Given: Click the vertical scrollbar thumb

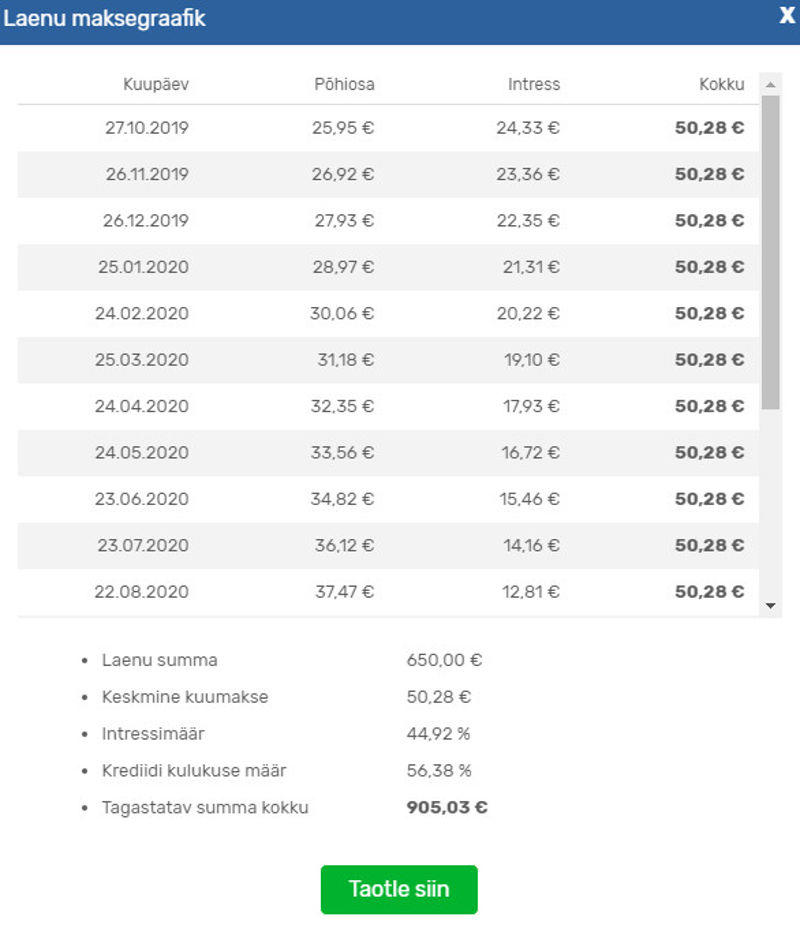Looking at the screenshot, I should (x=770, y=252).
